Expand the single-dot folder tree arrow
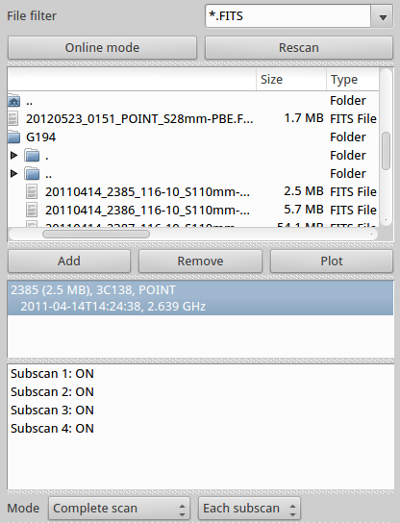Screen dimensions: 400x523 (14, 155)
